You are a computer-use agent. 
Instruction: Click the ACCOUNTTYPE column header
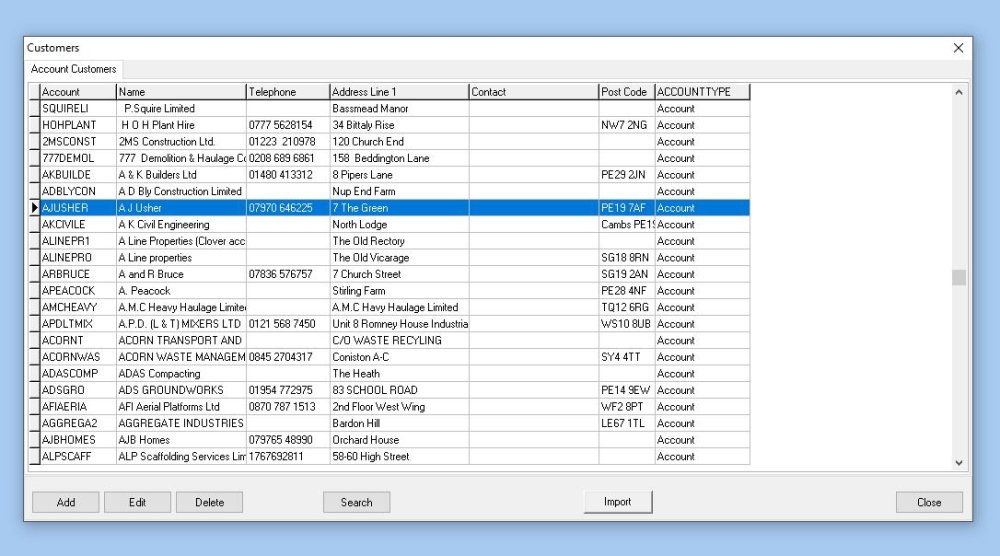click(702, 92)
